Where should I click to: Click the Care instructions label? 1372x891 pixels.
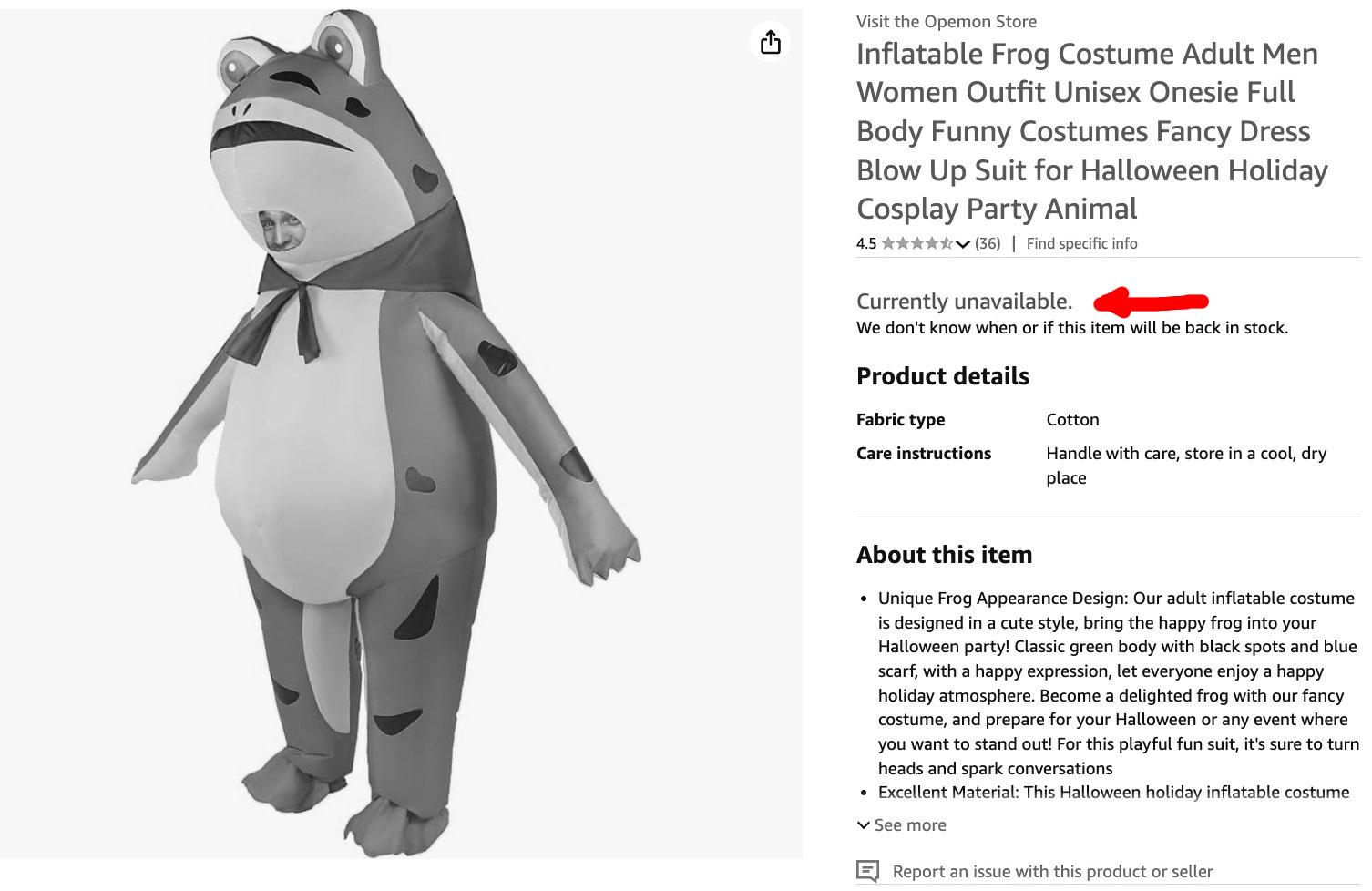pos(923,453)
